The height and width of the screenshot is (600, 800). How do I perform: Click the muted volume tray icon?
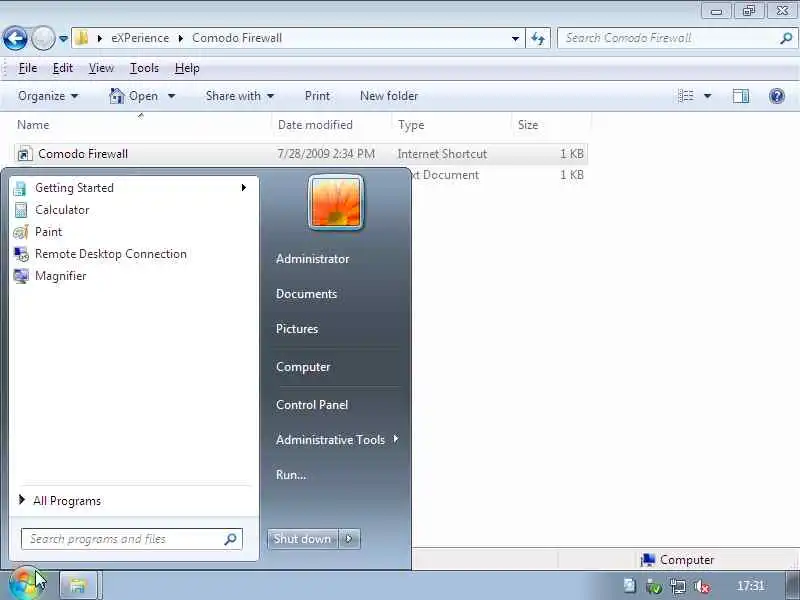pyautogui.click(x=703, y=586)
